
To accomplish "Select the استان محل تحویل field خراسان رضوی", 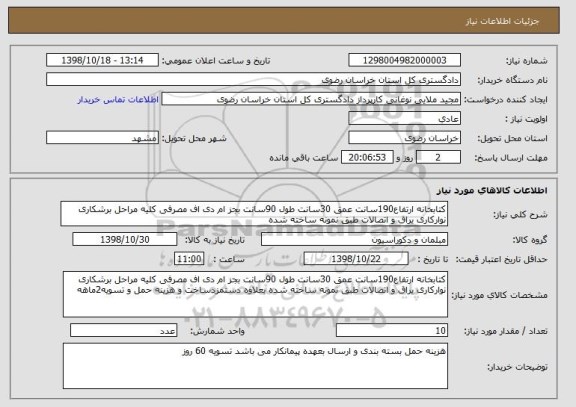I will 404,138.
